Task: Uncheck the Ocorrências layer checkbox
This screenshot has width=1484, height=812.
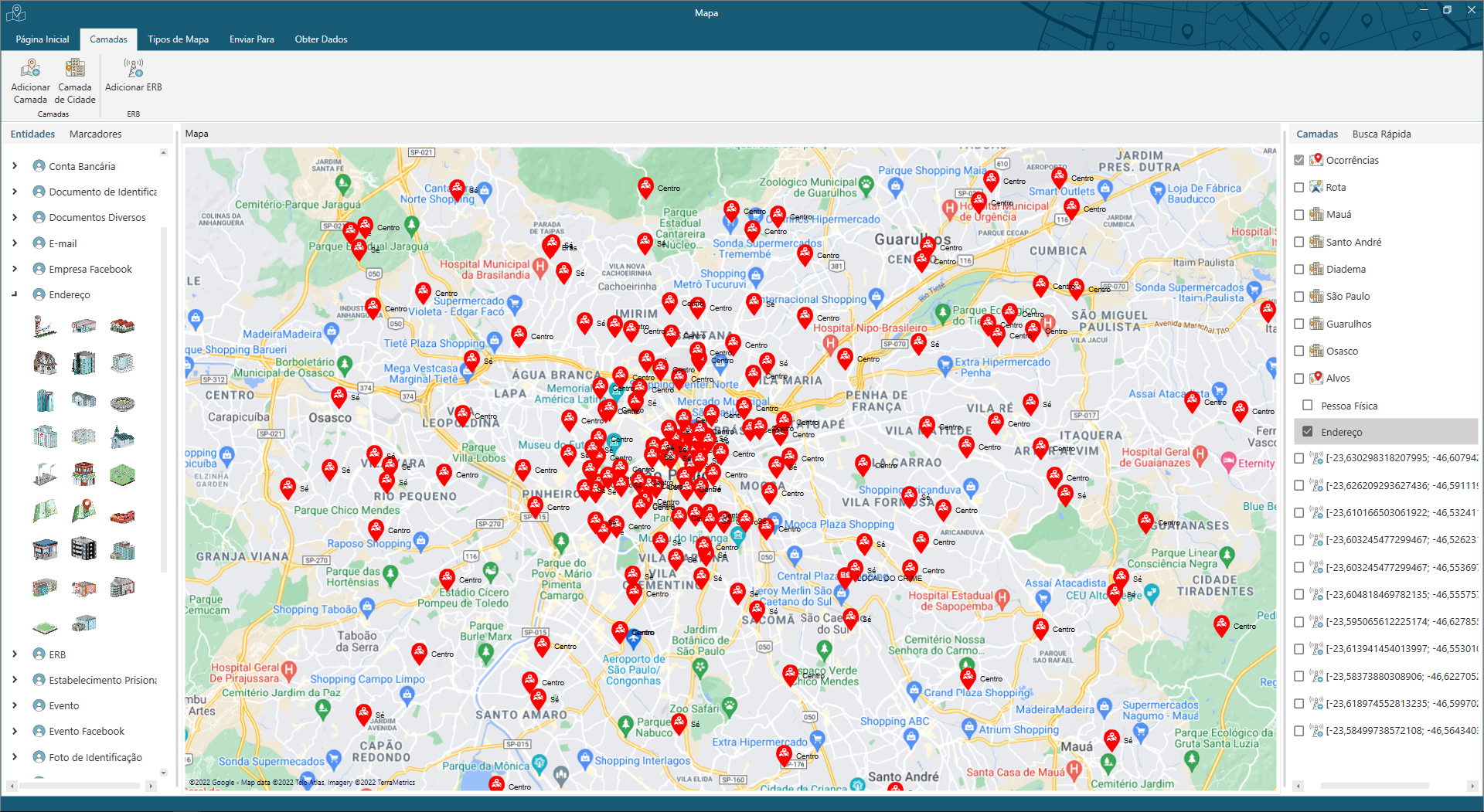Action: coord(1299,160)
